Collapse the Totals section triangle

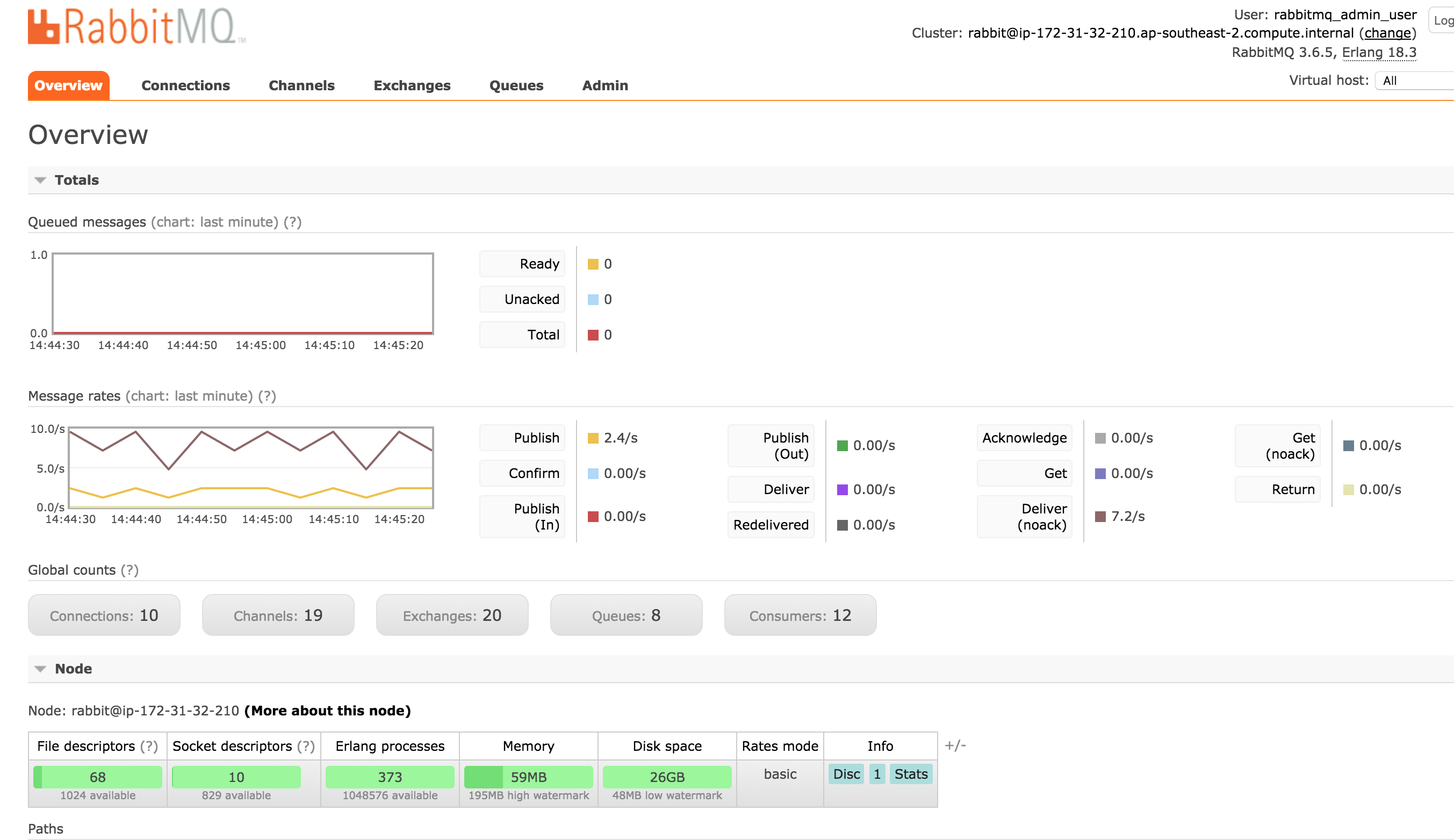click(40, 180)
